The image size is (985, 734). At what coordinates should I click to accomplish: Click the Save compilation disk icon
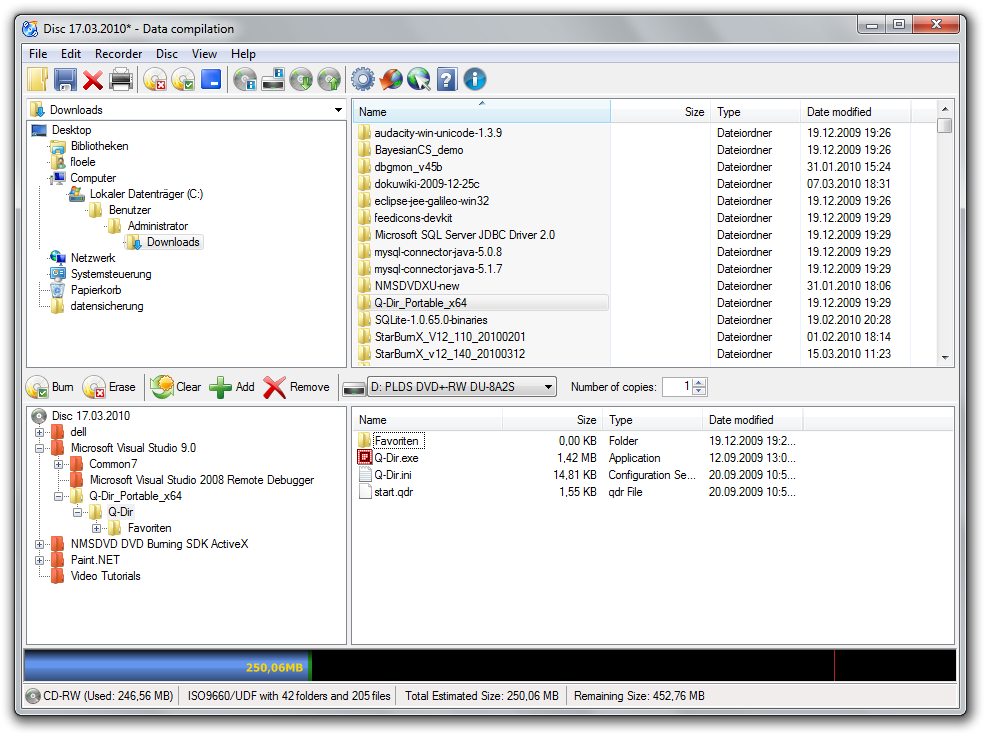click(x=64, y=79)
